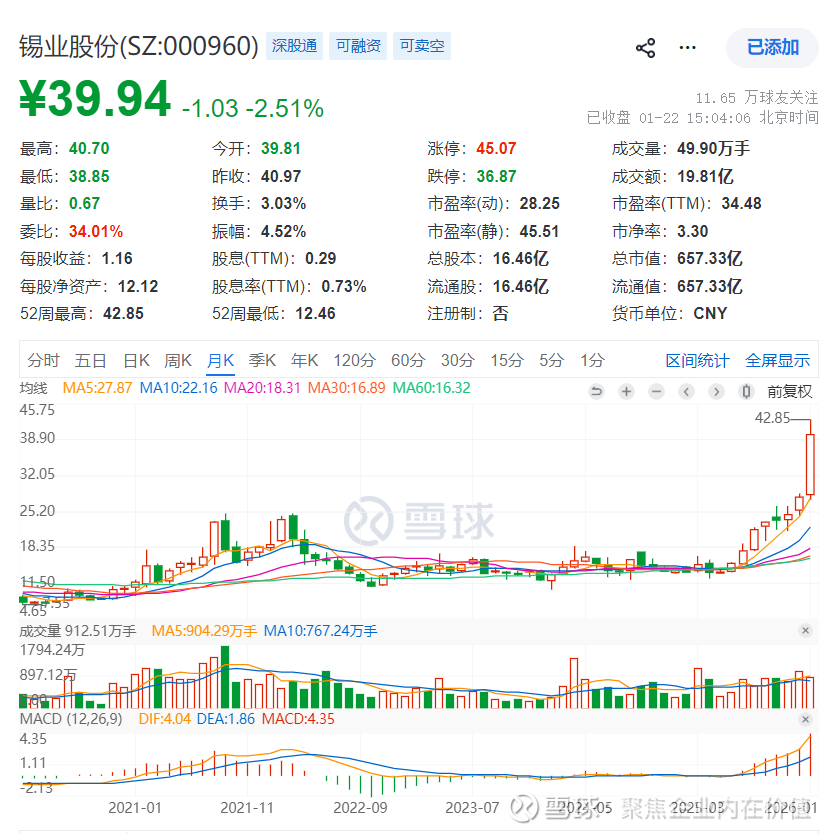This screenshot has width=836, height=834.
Task: Click the MACD (12,26,9) label
Action: pos(71,719)
